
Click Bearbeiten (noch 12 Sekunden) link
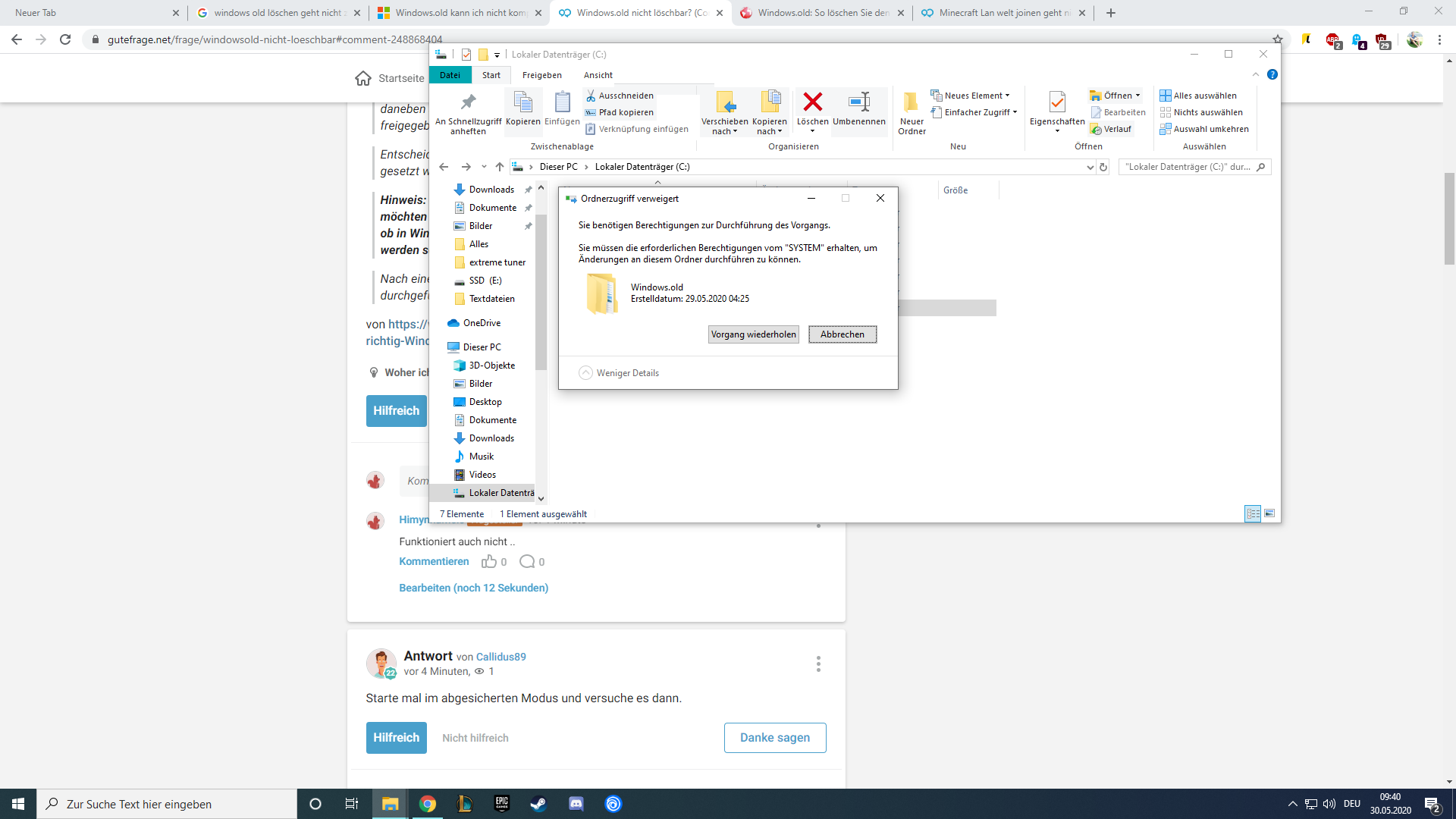point(474,588)
